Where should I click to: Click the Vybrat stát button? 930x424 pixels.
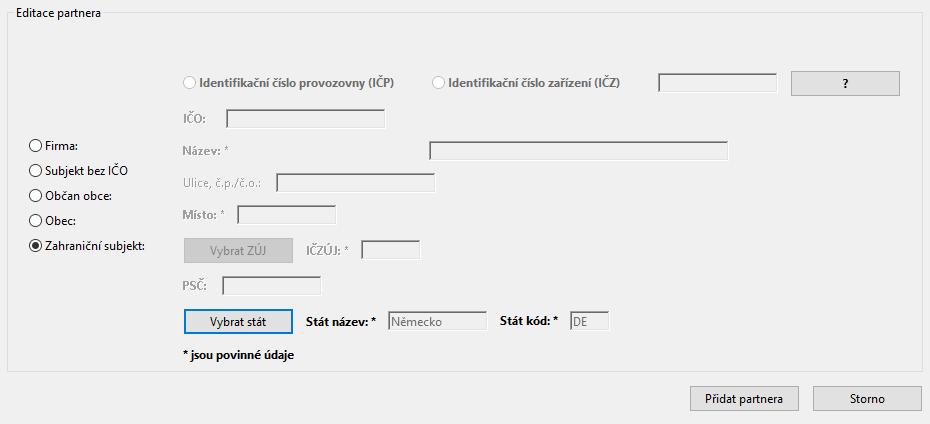coord(238,322)
